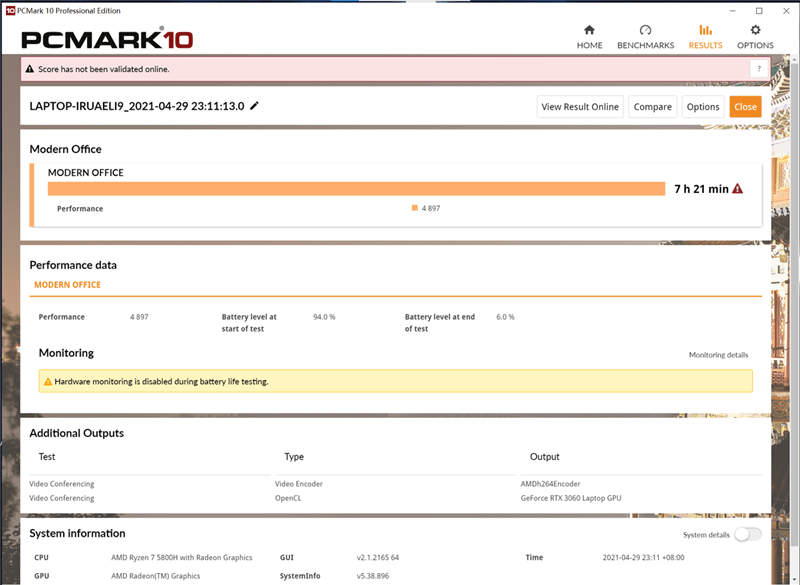Click View Result Online button
This screenshot has width=800, height=585.
(580, 107)
